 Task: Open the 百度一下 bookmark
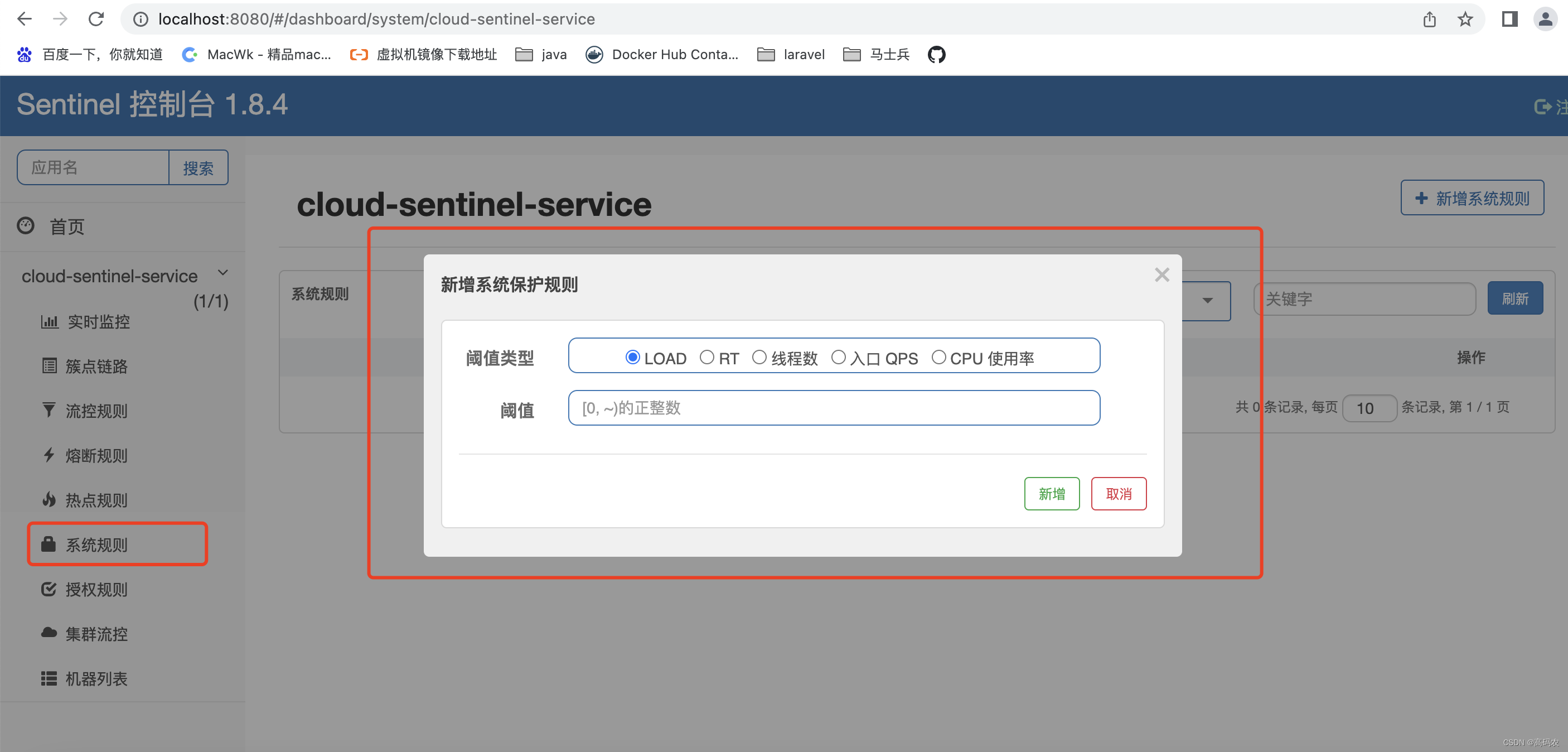[90, 54]
